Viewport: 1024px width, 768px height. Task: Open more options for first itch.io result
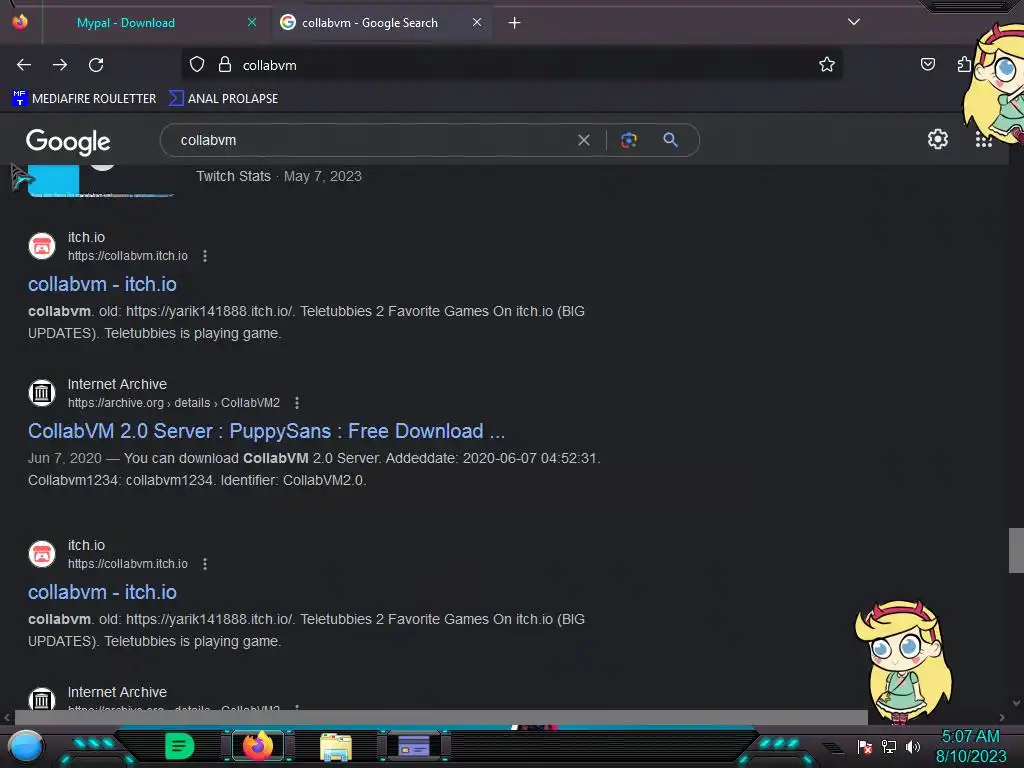tap(205, 256)
